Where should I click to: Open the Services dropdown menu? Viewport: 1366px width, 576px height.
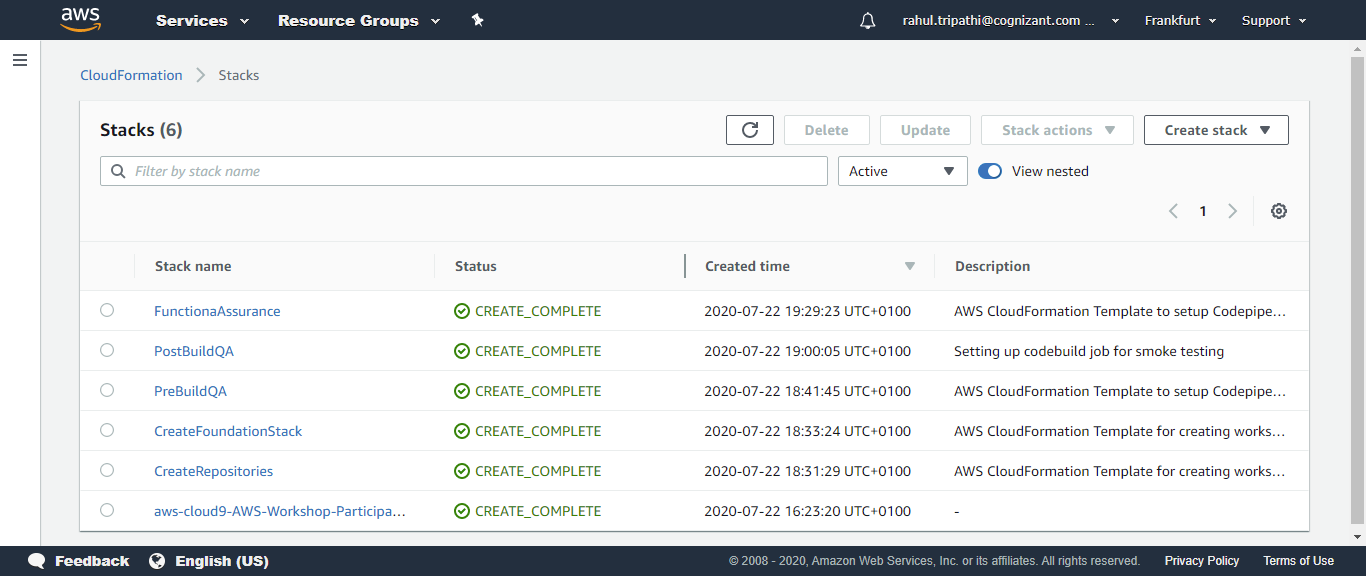[x=202, y=20]
